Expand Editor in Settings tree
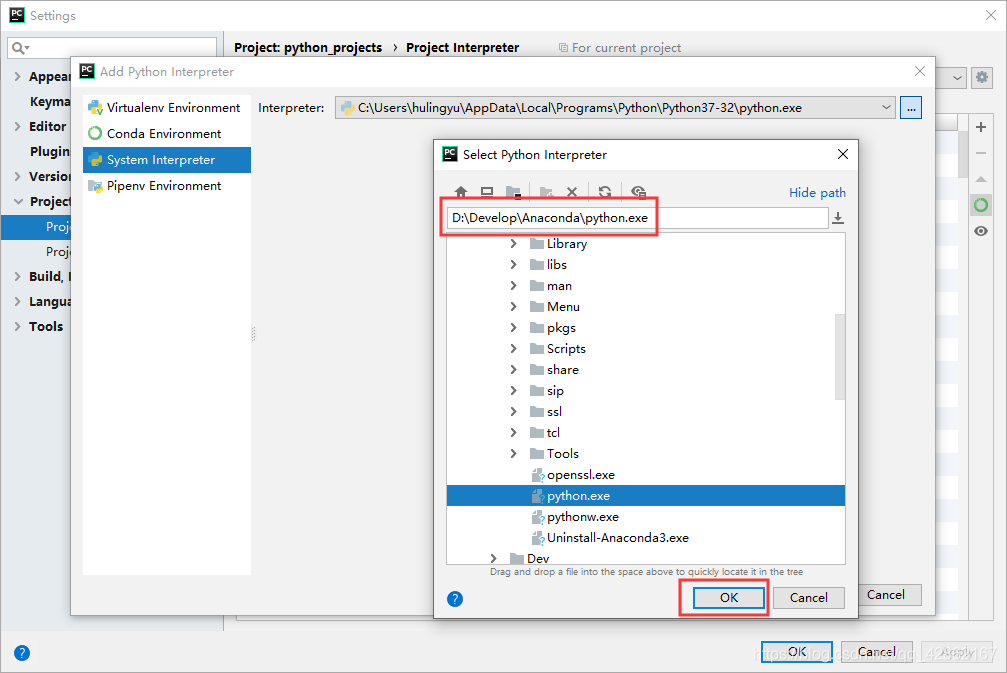 pos(17,127)
